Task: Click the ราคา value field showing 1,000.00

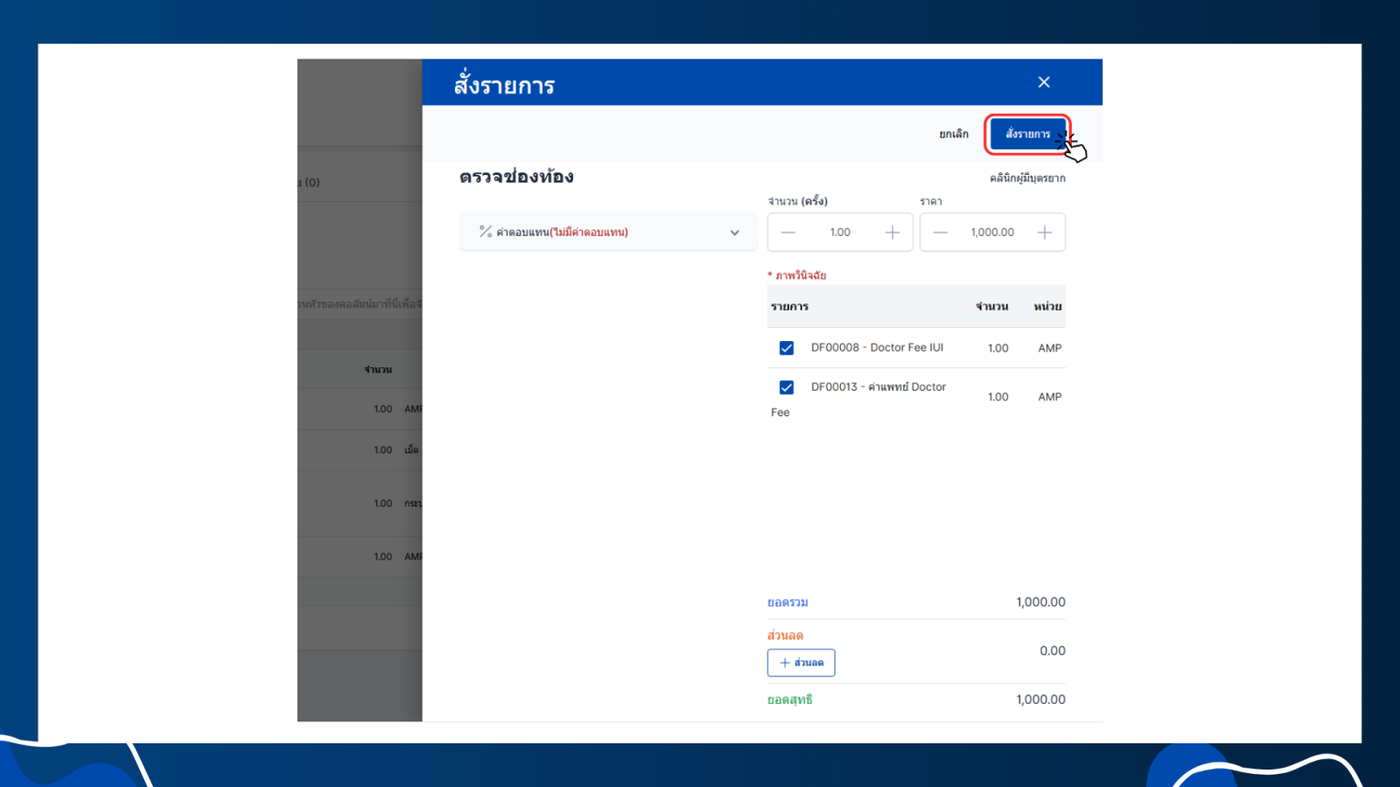Action: click(992, 232)
